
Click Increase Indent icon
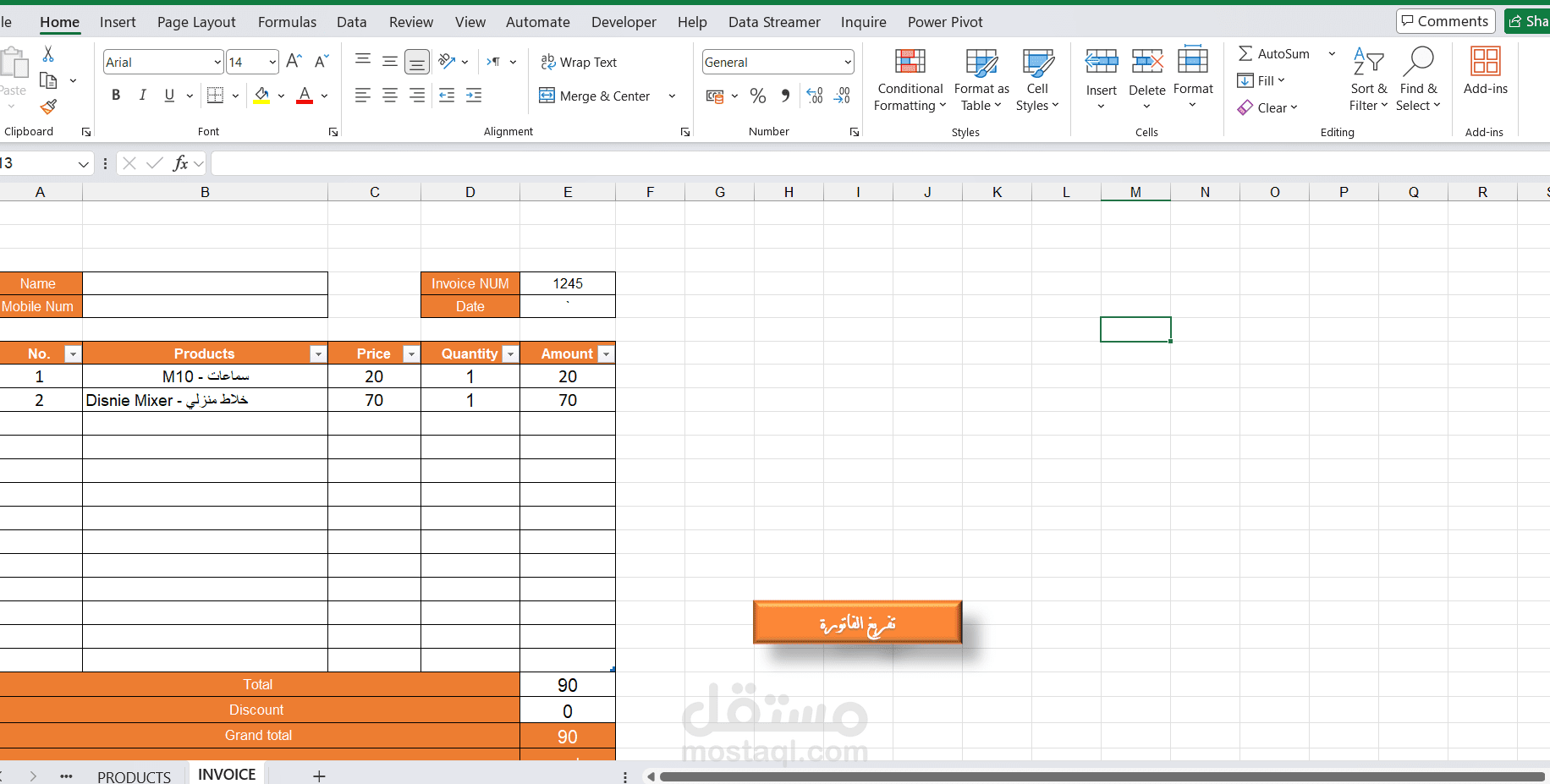tap(474, 96)
